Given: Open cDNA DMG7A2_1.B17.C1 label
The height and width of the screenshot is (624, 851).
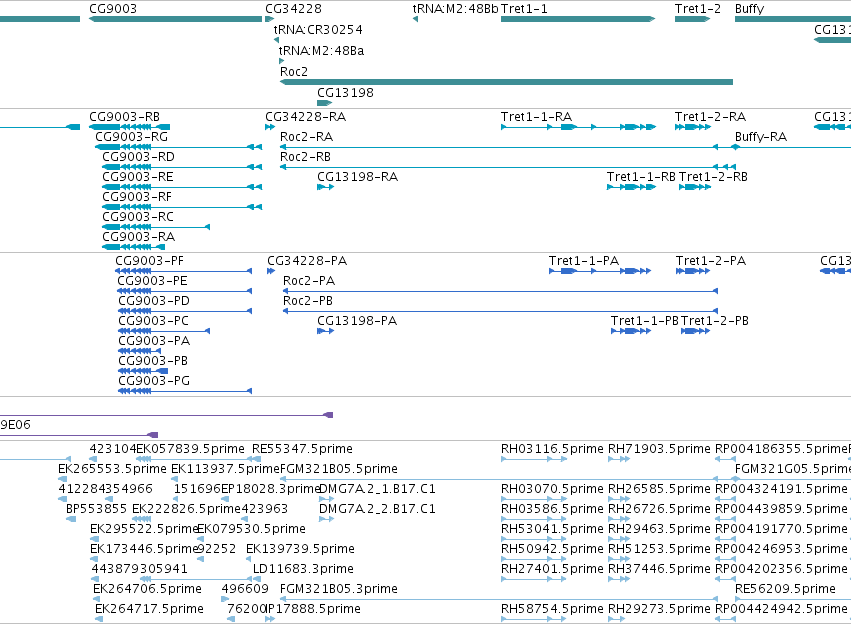Looking at the screenshot, I should click(377, 489).
